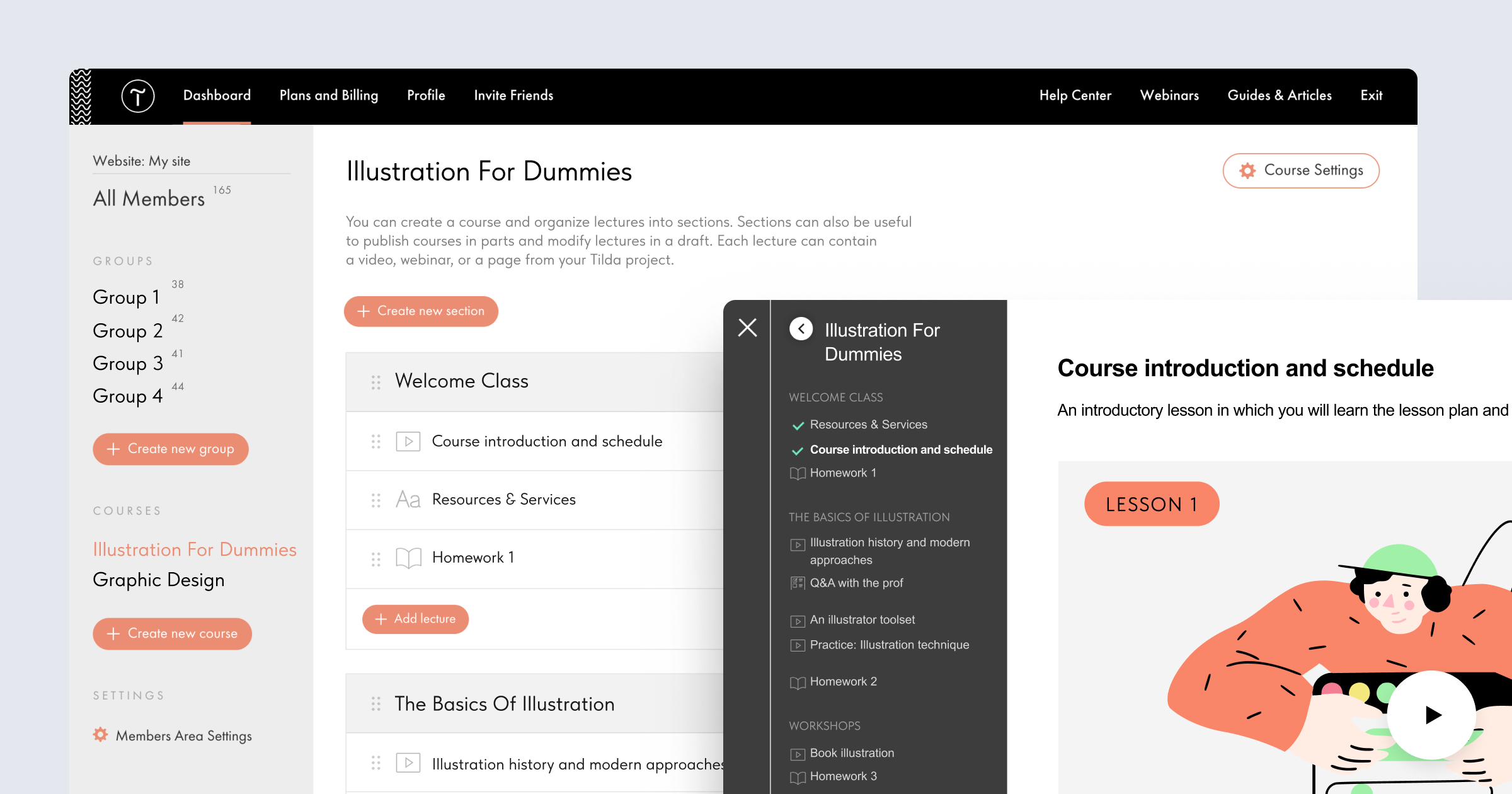1512x794 pixels.
Task: Open Invite Friends page
Action: [513, 95]
